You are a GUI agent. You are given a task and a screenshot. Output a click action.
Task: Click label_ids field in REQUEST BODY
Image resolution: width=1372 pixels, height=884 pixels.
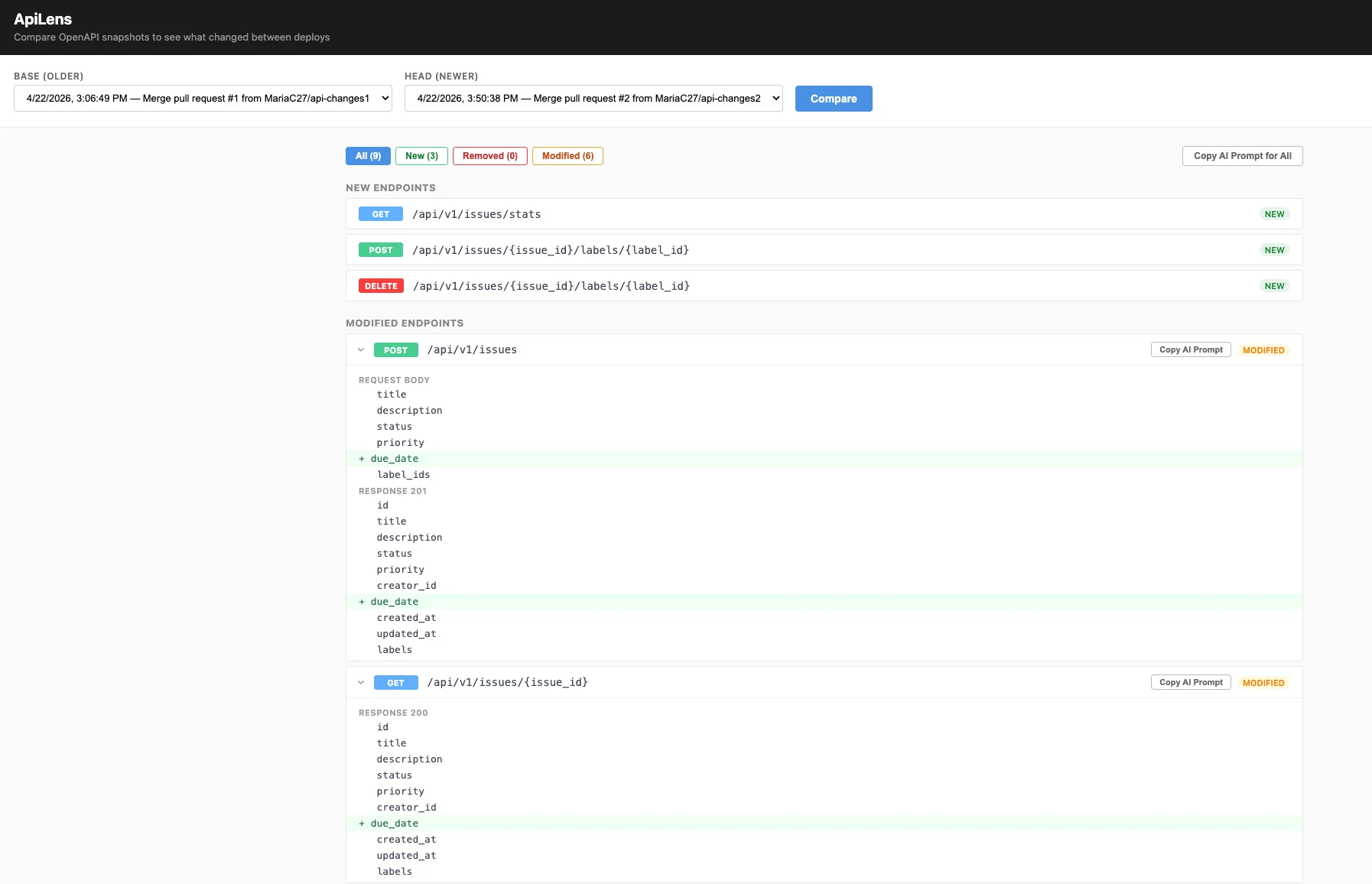tap(403, 475)
